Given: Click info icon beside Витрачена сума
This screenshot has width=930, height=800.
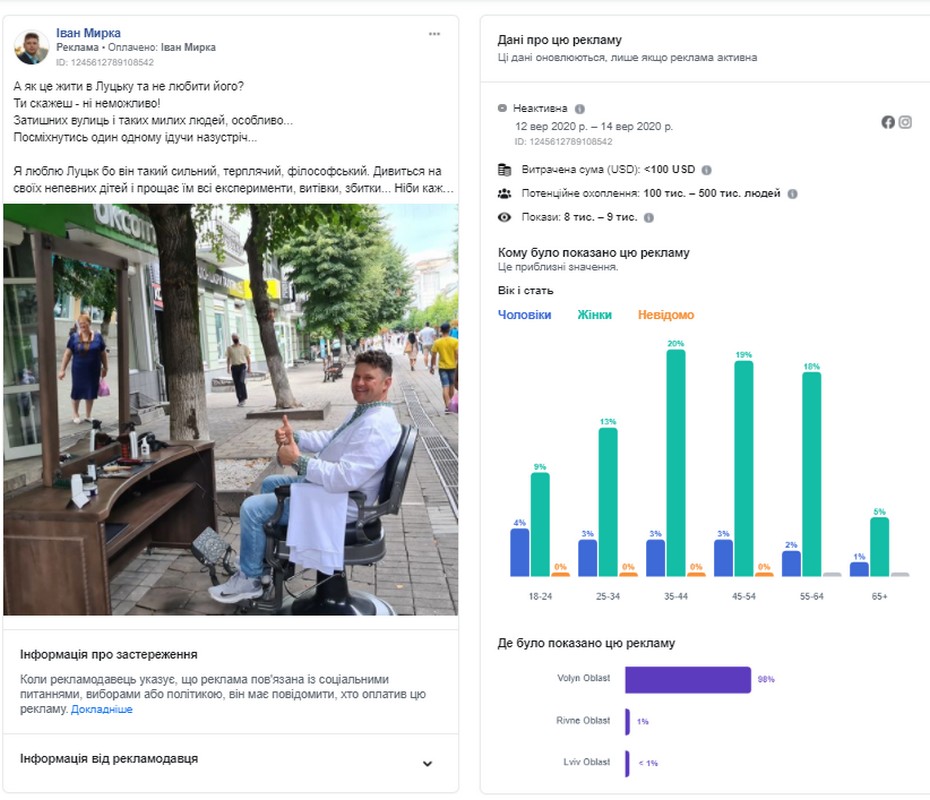Looking at the screenshot, I should (706, 170).
